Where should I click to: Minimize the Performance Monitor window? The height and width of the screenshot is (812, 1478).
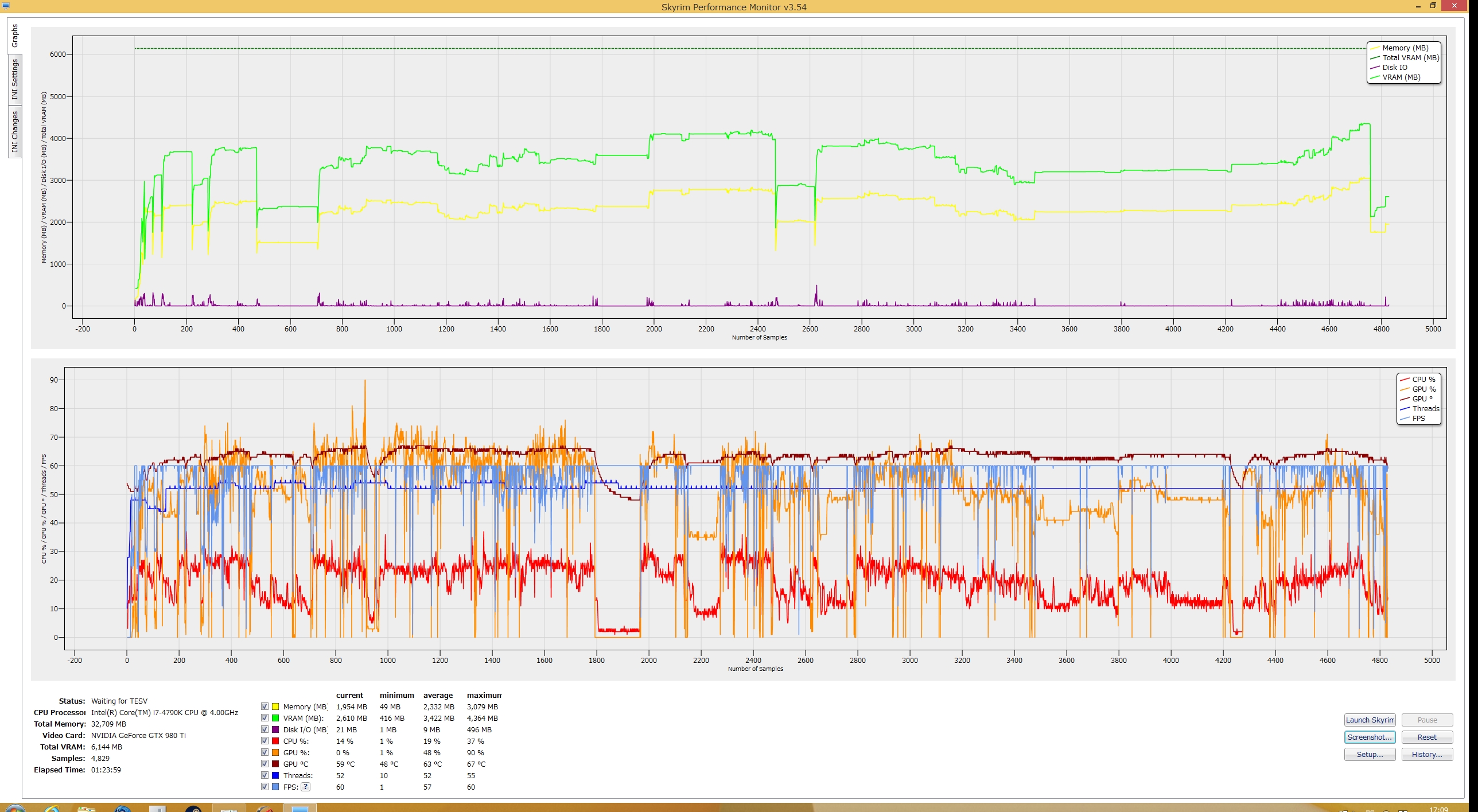[x=1418, y=6]
